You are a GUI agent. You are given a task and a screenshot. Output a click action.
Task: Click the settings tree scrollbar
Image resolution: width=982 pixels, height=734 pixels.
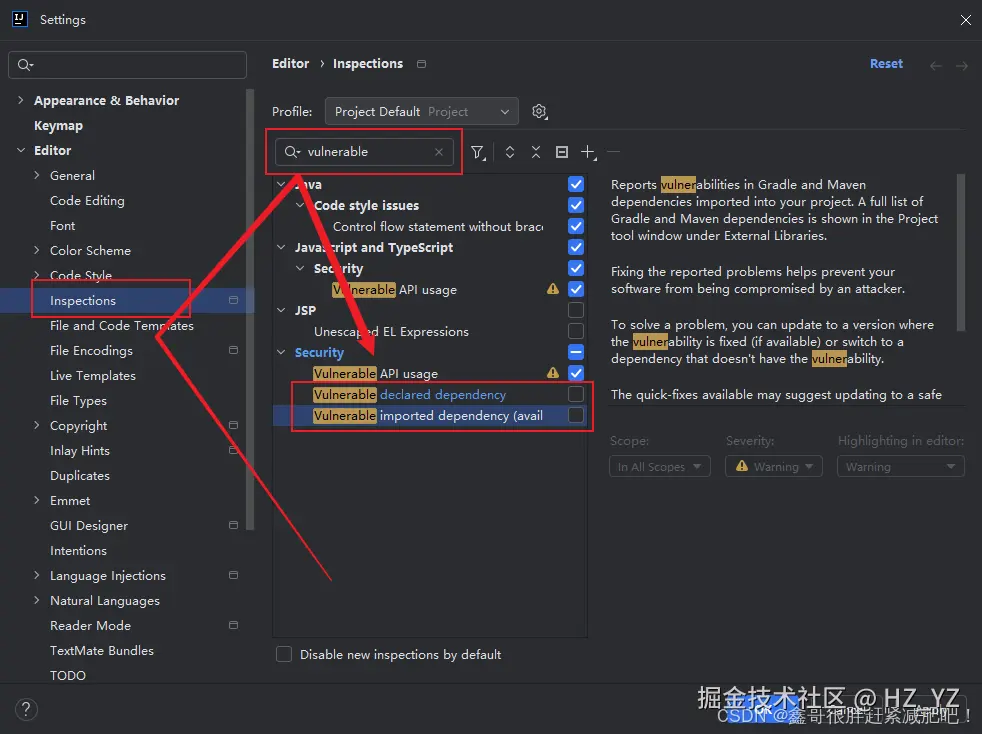coord(250,310)
